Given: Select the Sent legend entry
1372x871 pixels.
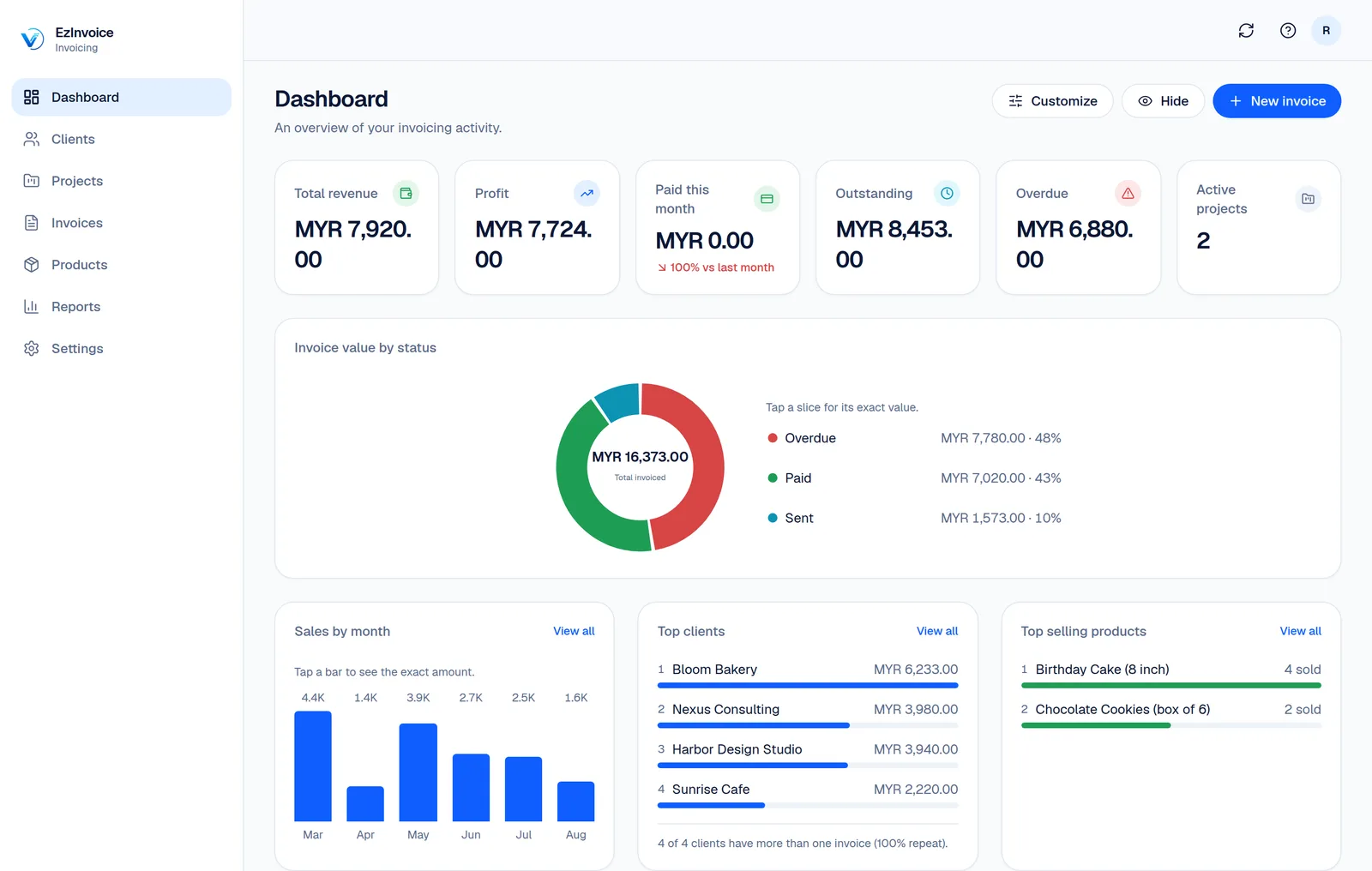Looking at the screenshot, I should tap(914, 518).
